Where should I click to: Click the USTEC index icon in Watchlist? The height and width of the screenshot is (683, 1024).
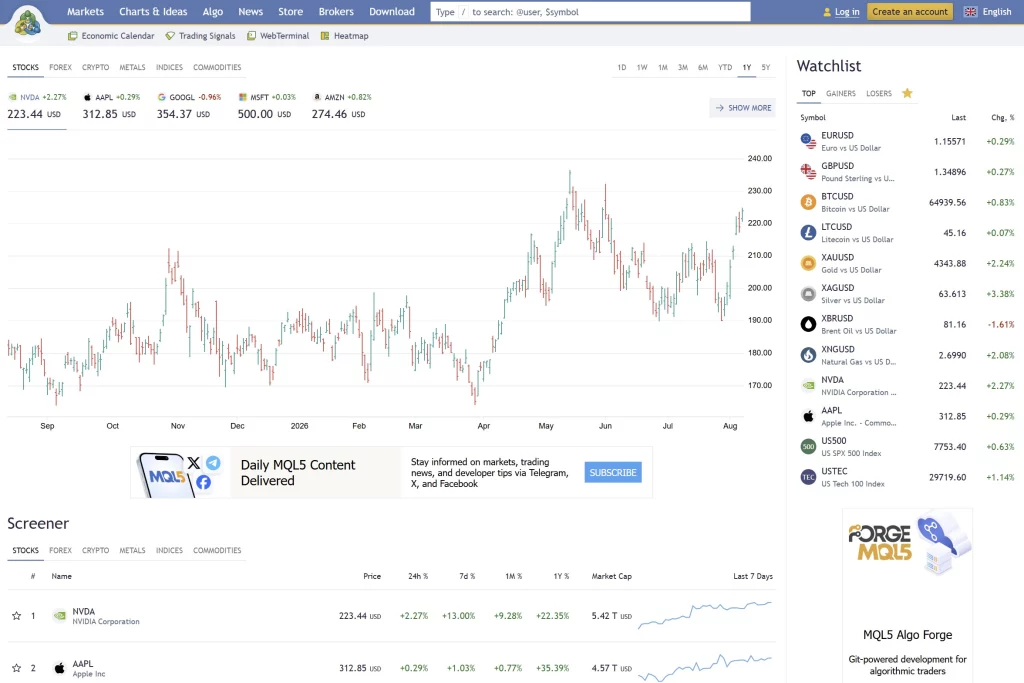(808, 477)
